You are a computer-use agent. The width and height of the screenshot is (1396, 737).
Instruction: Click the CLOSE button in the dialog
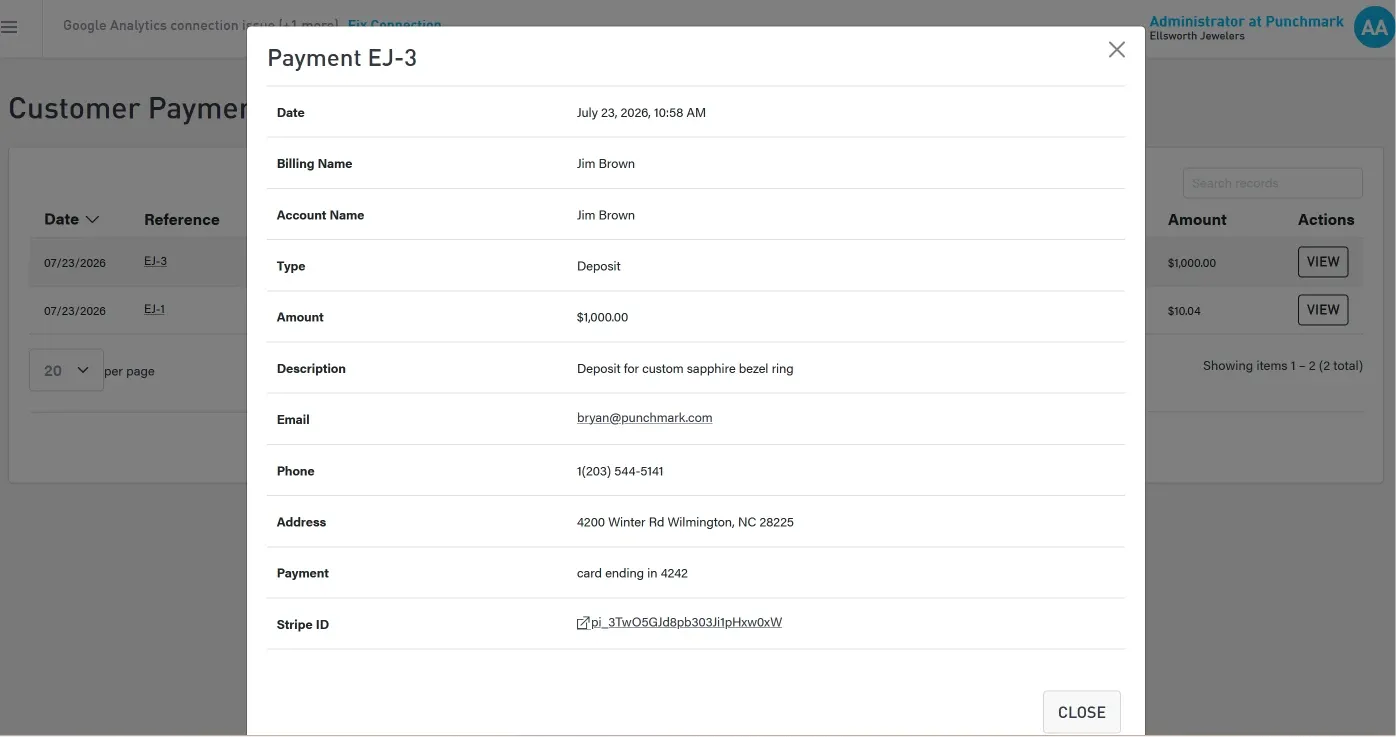click(x=1081, y=712)
